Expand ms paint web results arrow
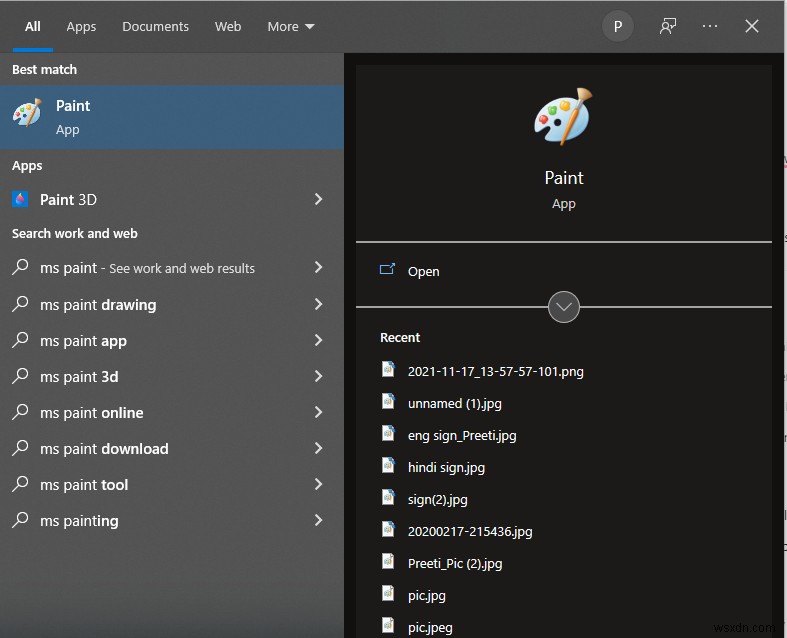This screenshot has height=638, width=787. (x=318, y=267)
